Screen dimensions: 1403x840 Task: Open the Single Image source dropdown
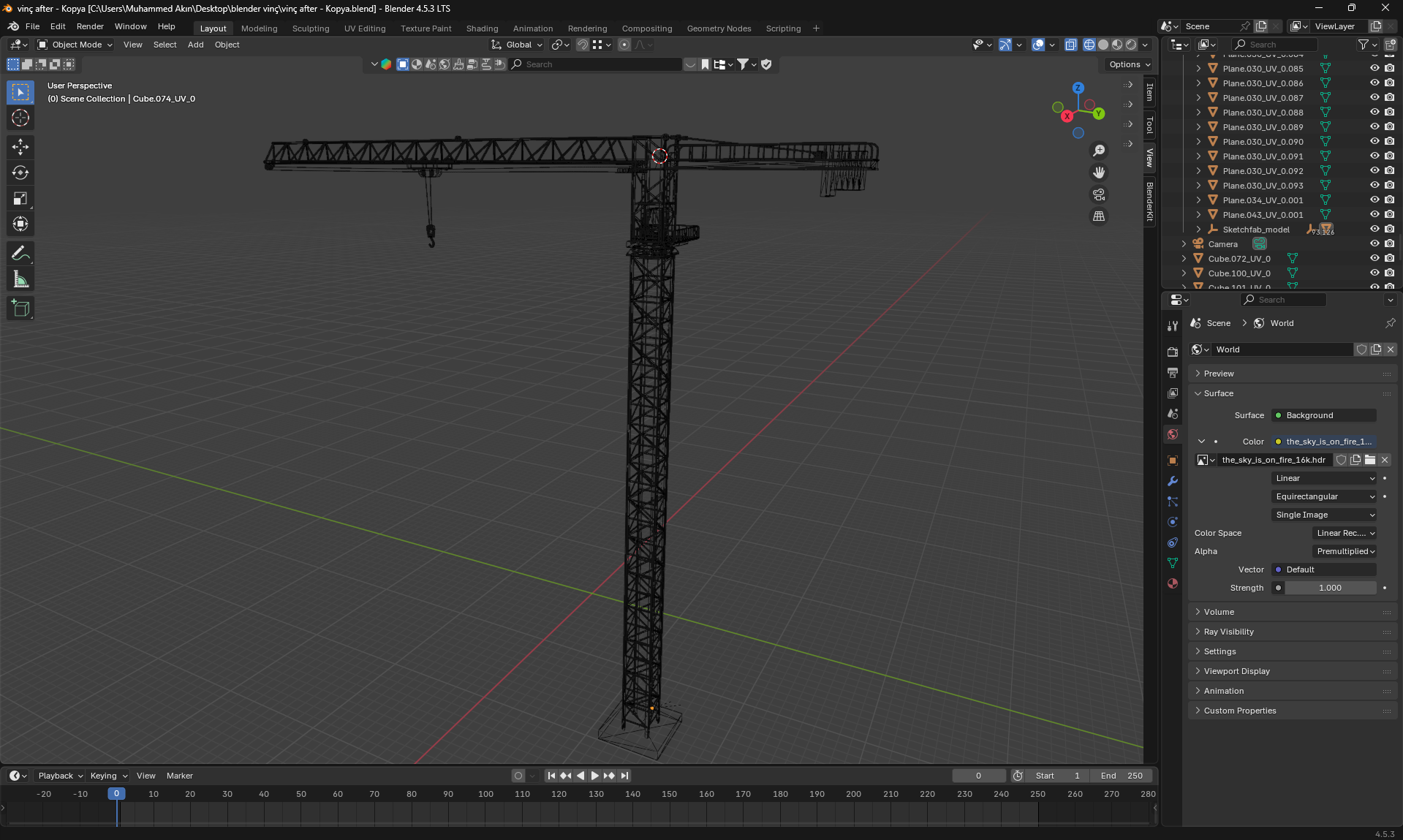[1324, 515]
